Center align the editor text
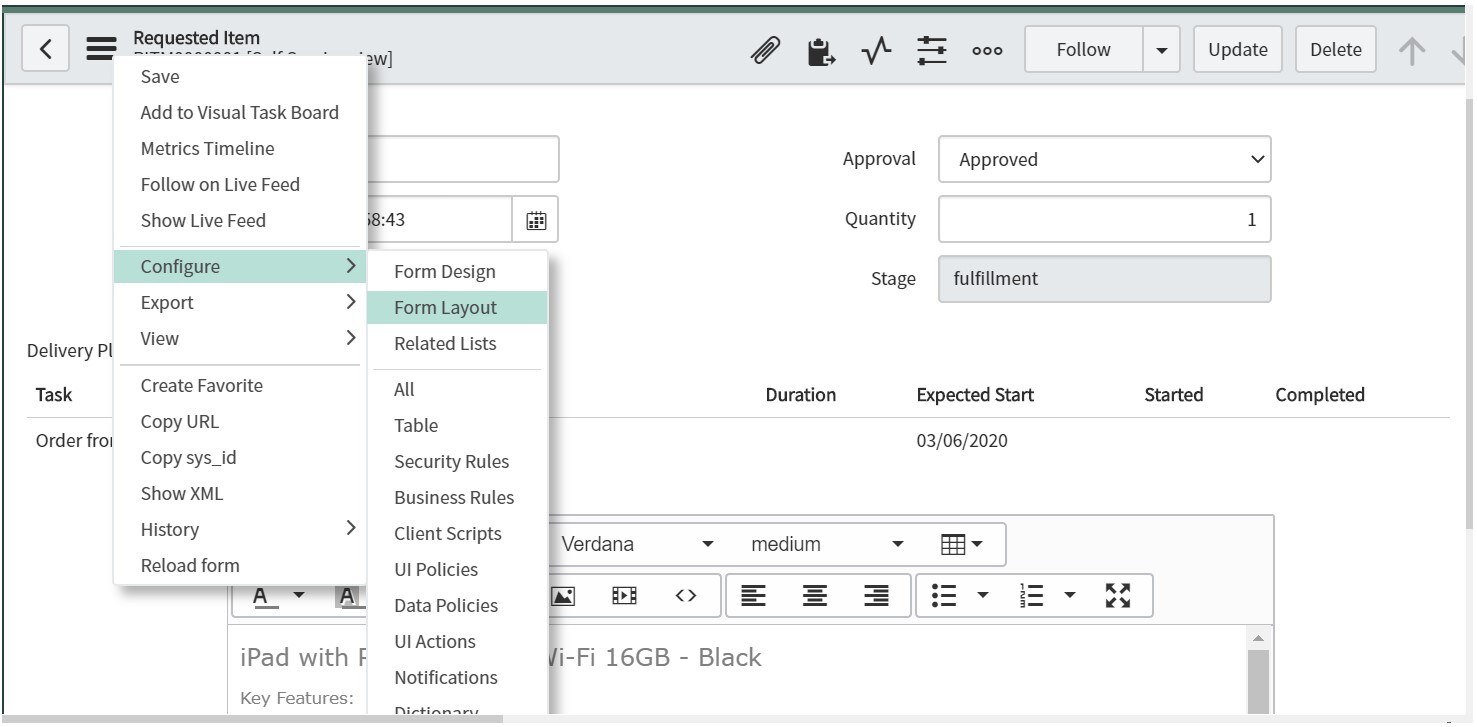This screenshot has width=1477, height=727. click(x=815, y=596)
